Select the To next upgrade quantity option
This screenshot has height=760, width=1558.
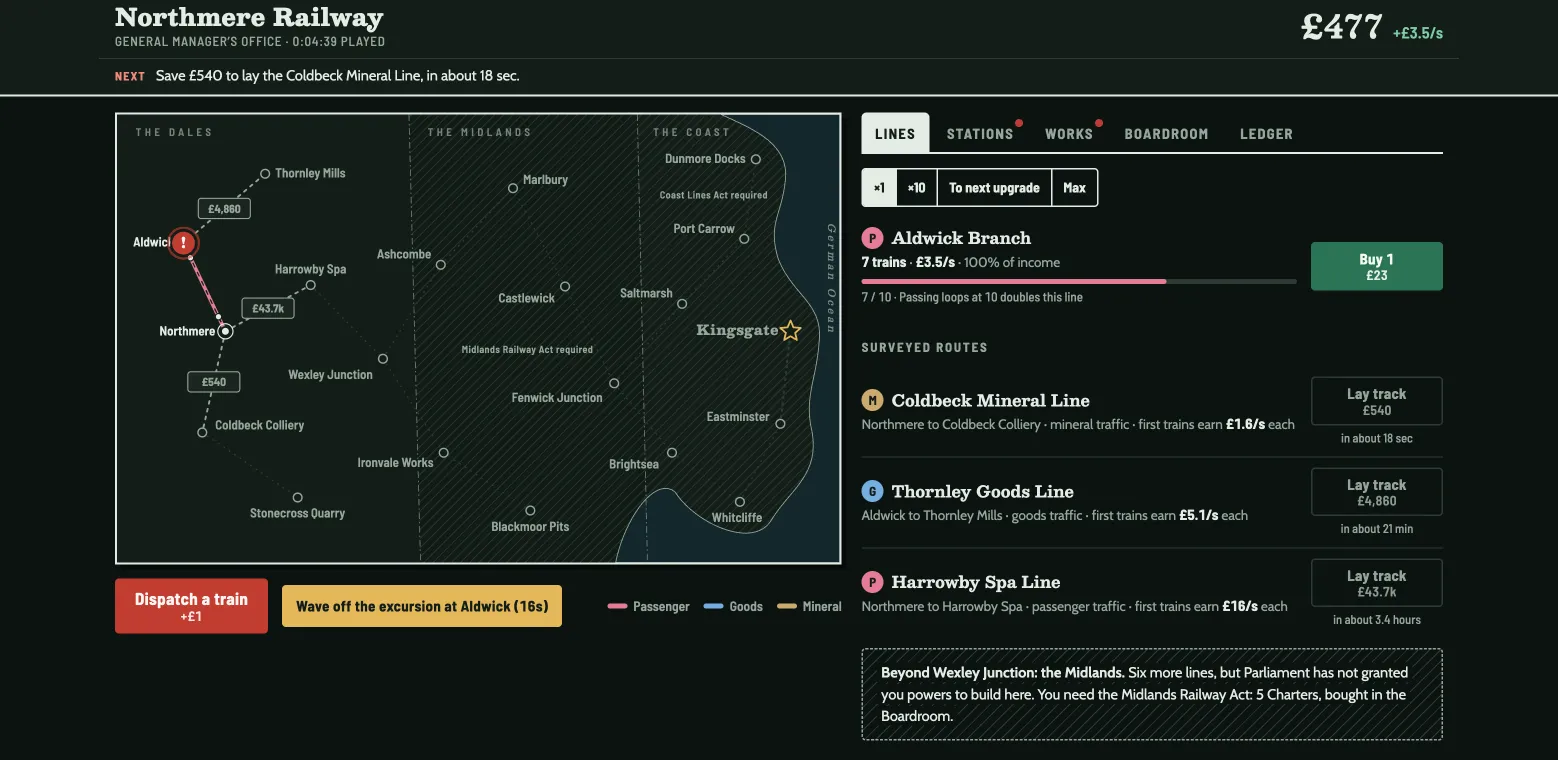994,188
